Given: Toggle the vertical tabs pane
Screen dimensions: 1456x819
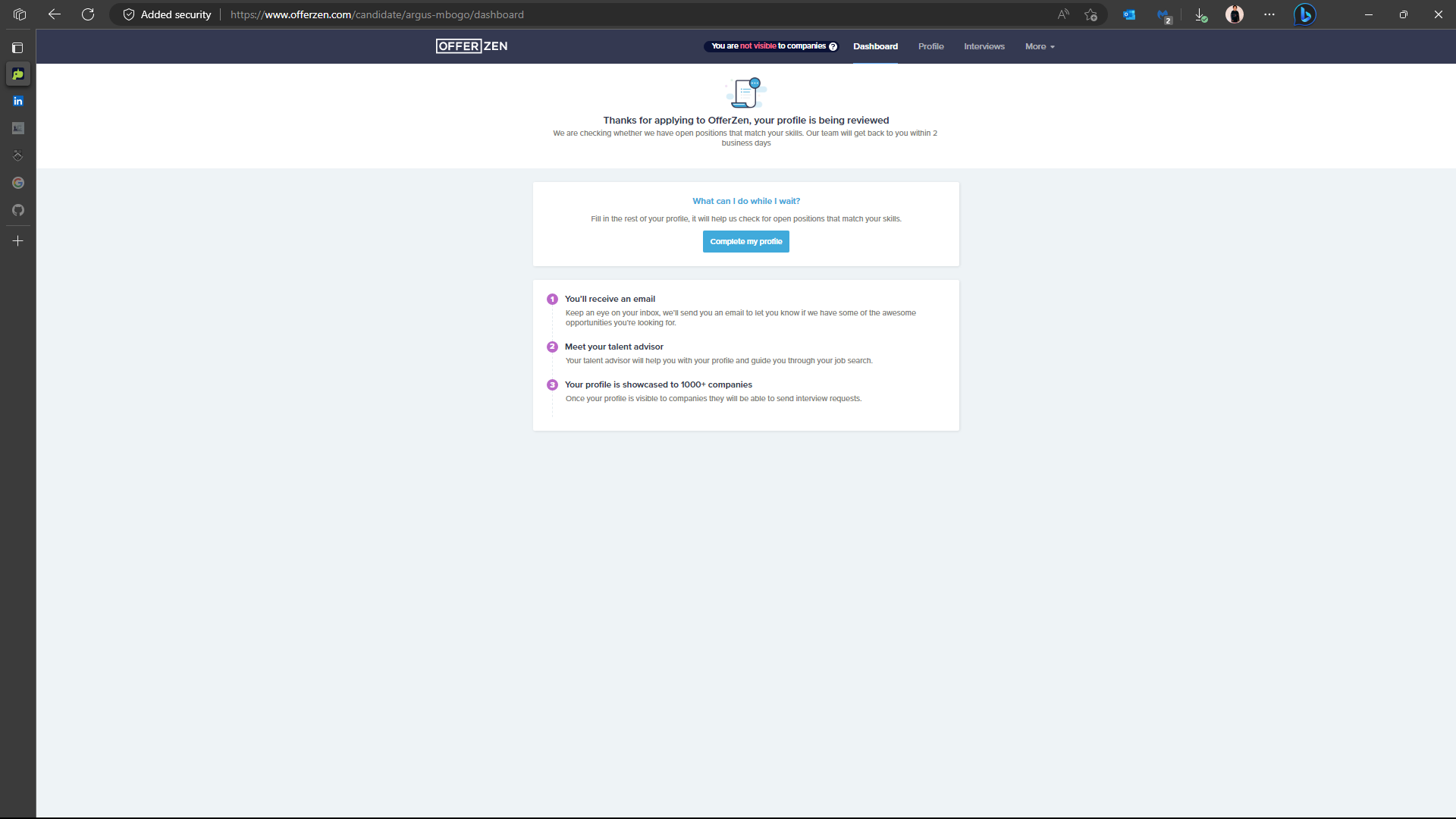Looking at the screenshot, I should tap(18, 48).
